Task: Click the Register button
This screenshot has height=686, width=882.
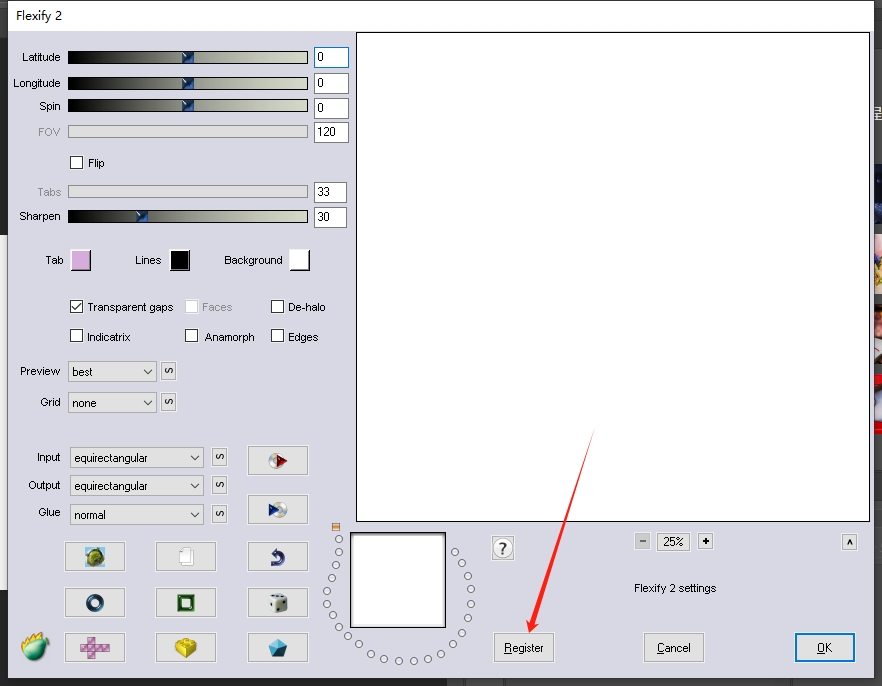Action: (524, 648)
